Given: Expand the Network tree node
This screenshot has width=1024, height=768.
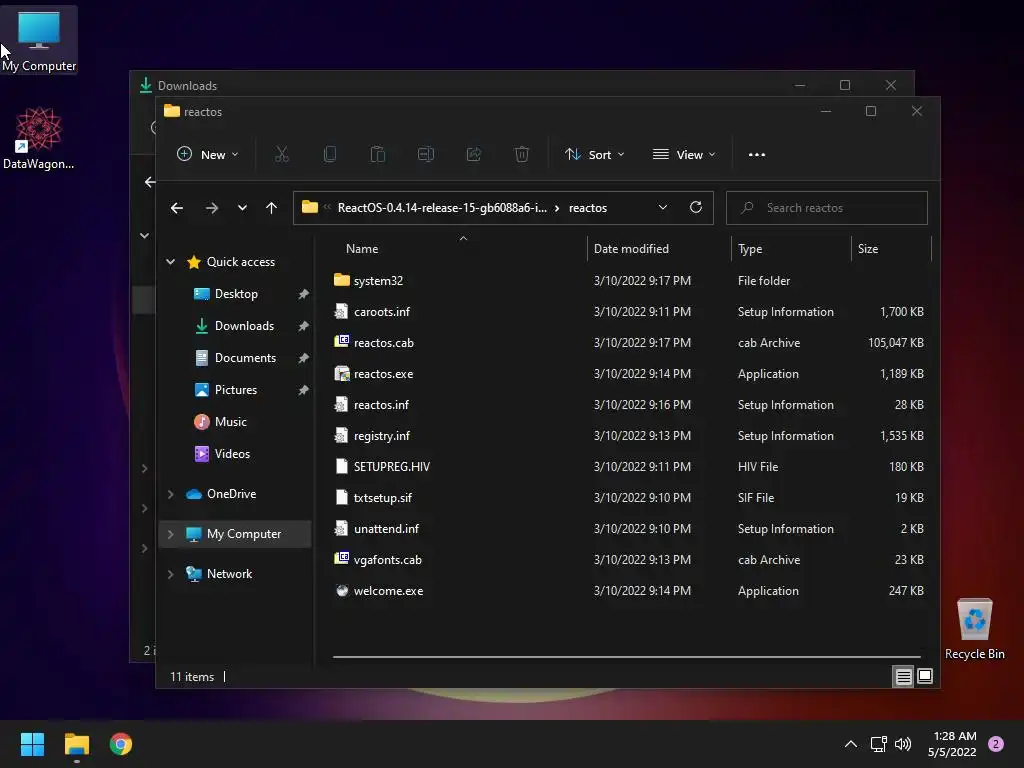Looking at the screenshot, I should coord(170,574).
